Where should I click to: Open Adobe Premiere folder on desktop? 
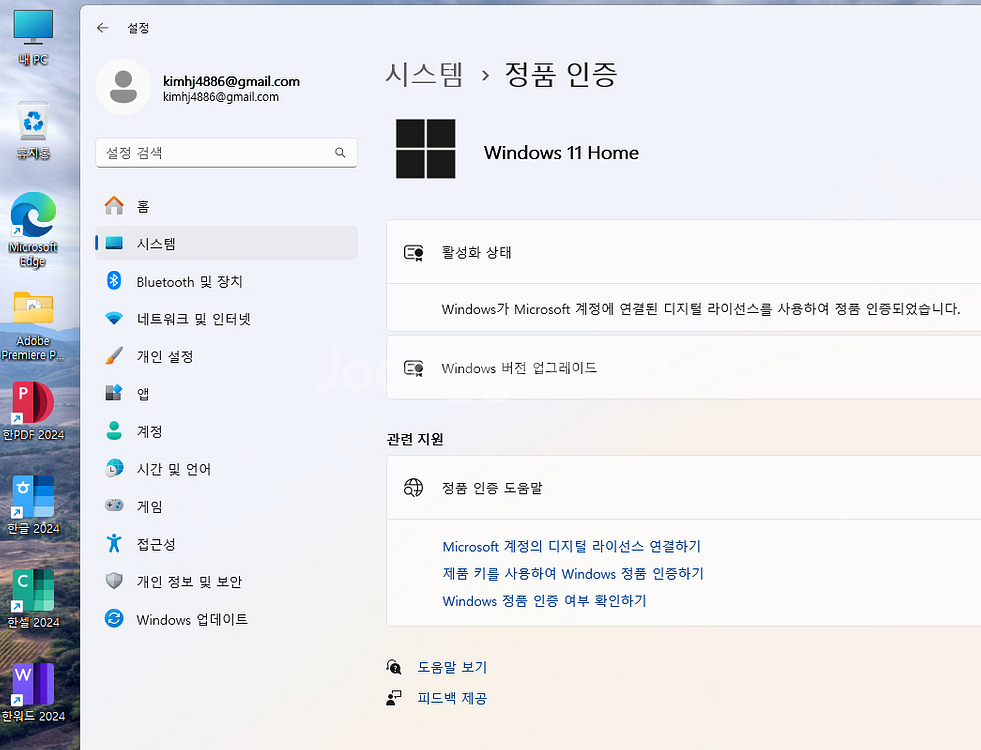[x=33, y=326]
